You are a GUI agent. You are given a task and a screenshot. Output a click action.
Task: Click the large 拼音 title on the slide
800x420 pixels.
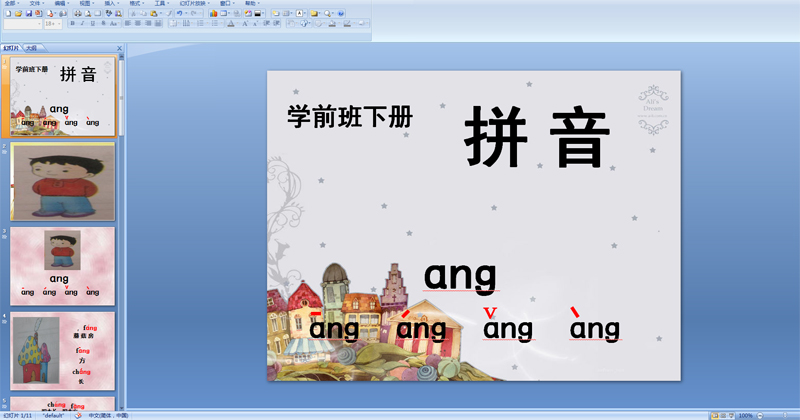(x=537, y=137)
